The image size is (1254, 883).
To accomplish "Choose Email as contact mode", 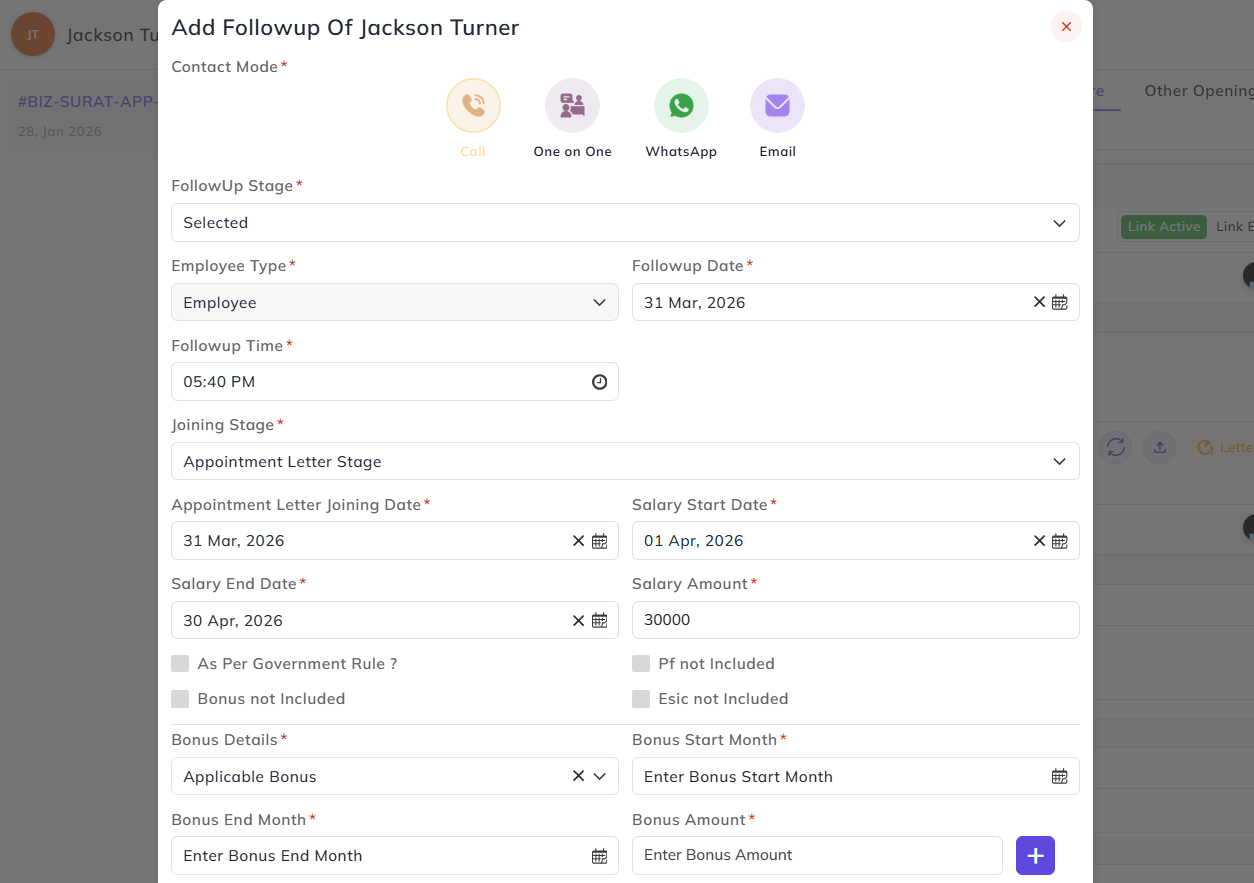I will coord(777,105).
